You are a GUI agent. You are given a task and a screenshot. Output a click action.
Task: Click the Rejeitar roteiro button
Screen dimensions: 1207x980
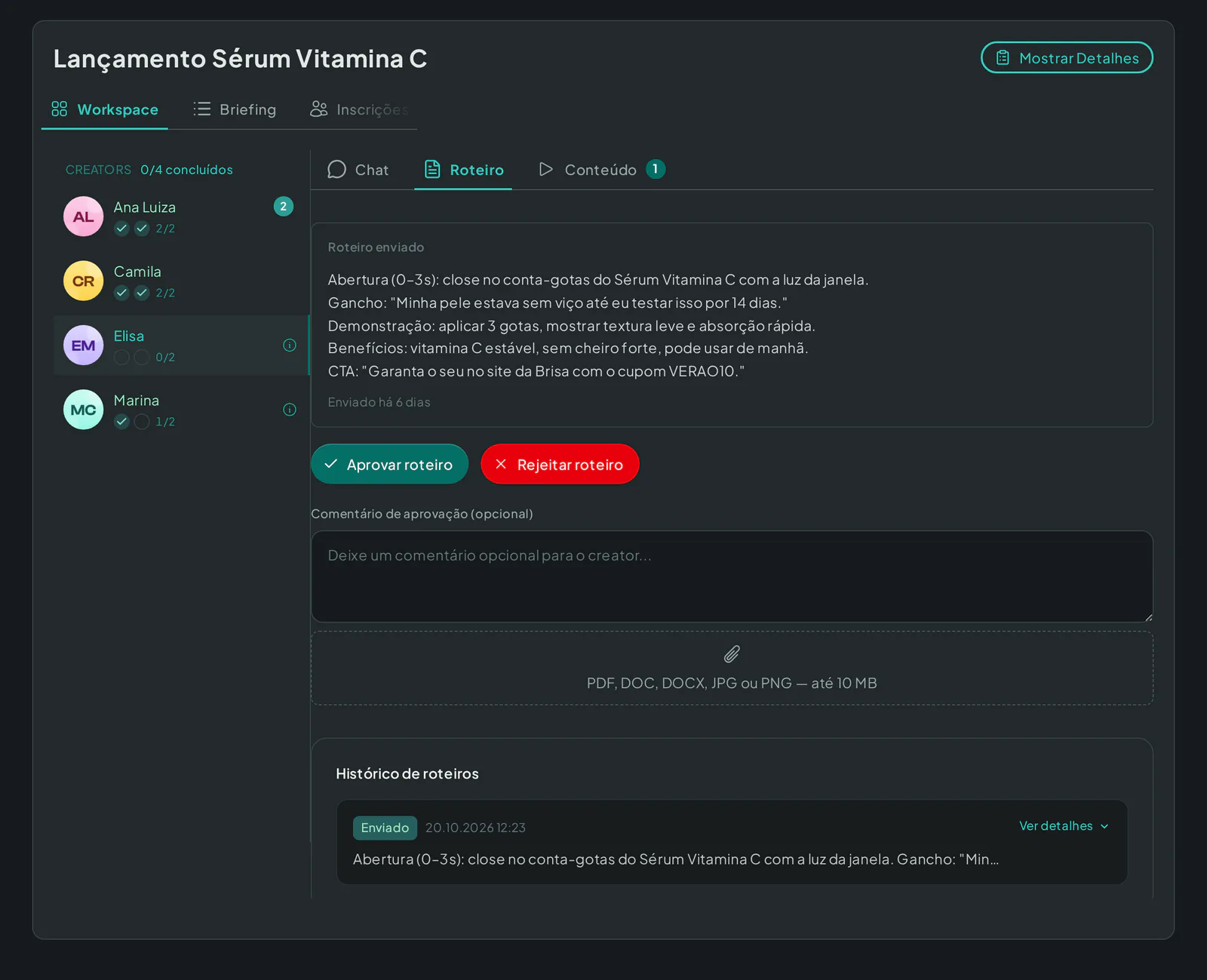[x=560, y=465]
